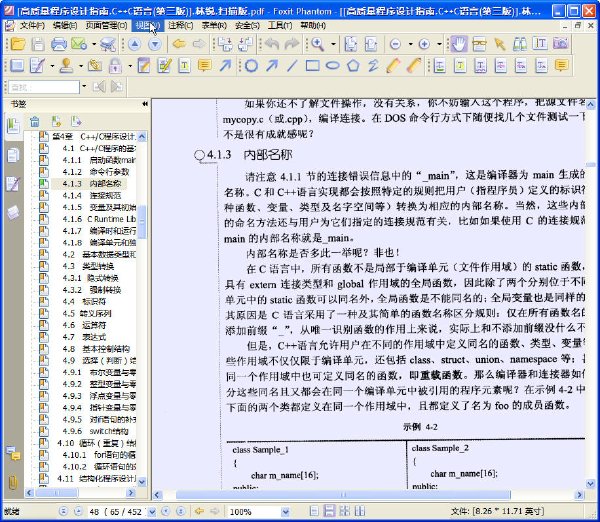Open search with the binoculars icon
Image resolution: width=600 pixels, height=522 pixels.
tap(520, 44)
